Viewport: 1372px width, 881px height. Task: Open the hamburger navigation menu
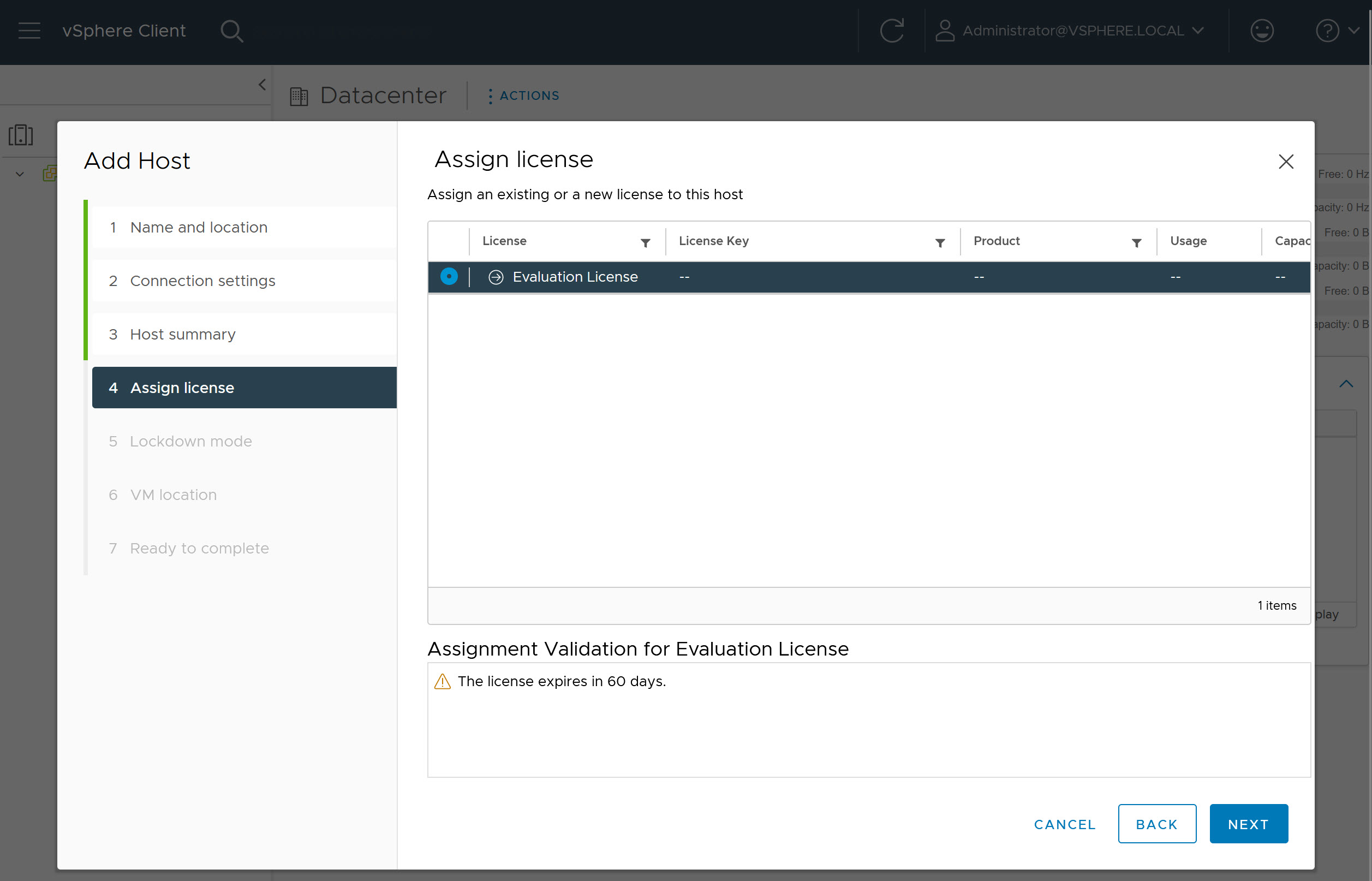click(29, 31)
